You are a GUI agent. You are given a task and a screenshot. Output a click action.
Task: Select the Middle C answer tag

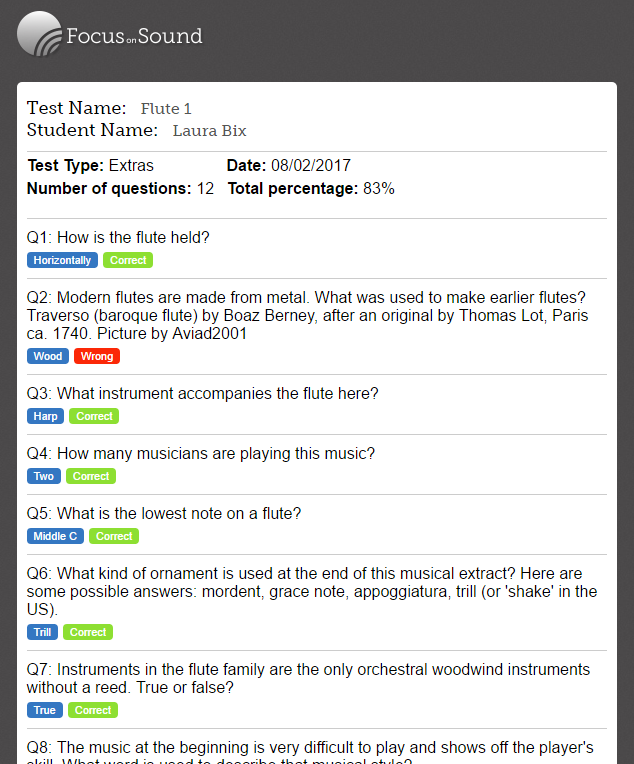pos(55,536)
